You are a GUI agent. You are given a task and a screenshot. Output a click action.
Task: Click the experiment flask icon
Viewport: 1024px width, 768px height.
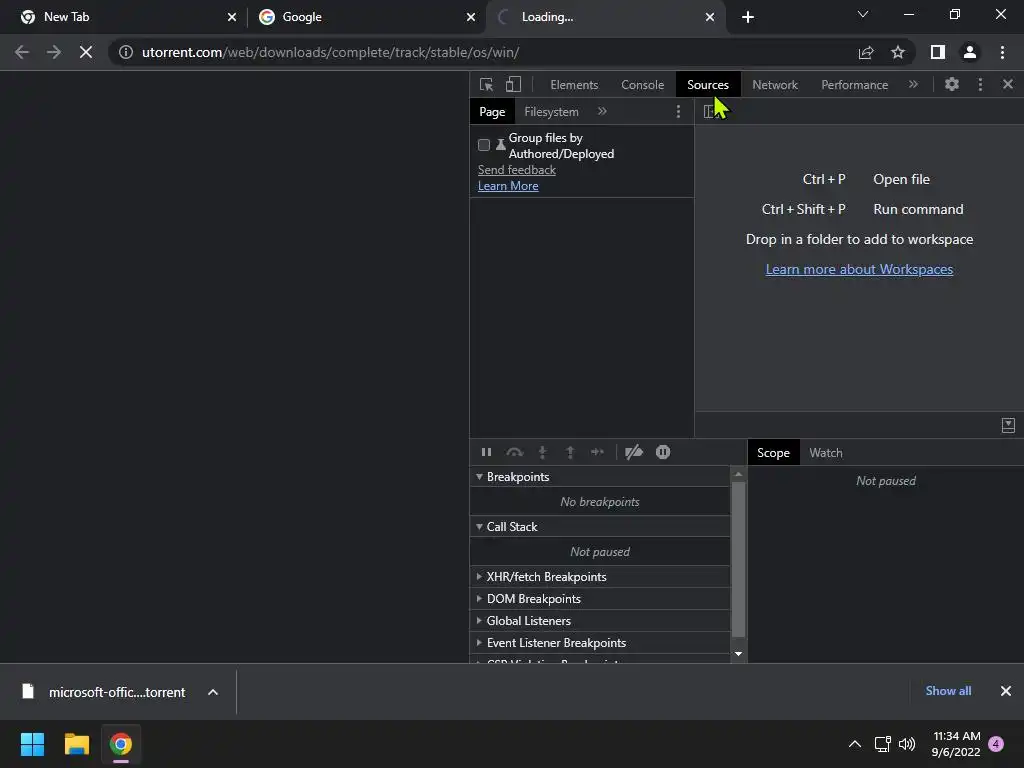(x=500, y=145)
